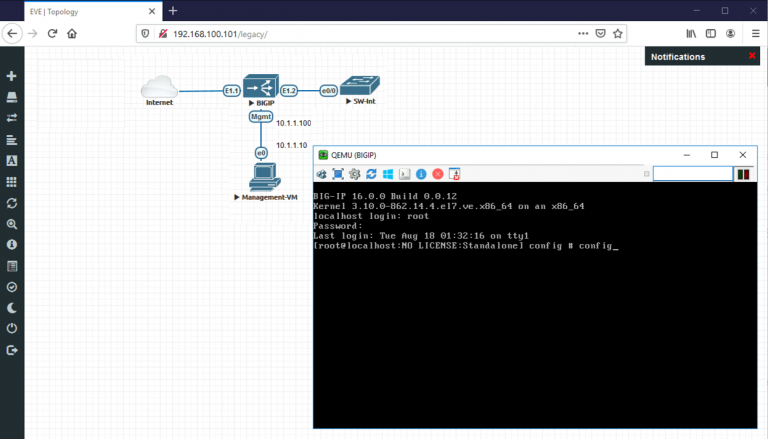This screenshot has width=768, height=439.
Task: Toggle QEMU fullscreen icon
Action: (x=338, y=174)
